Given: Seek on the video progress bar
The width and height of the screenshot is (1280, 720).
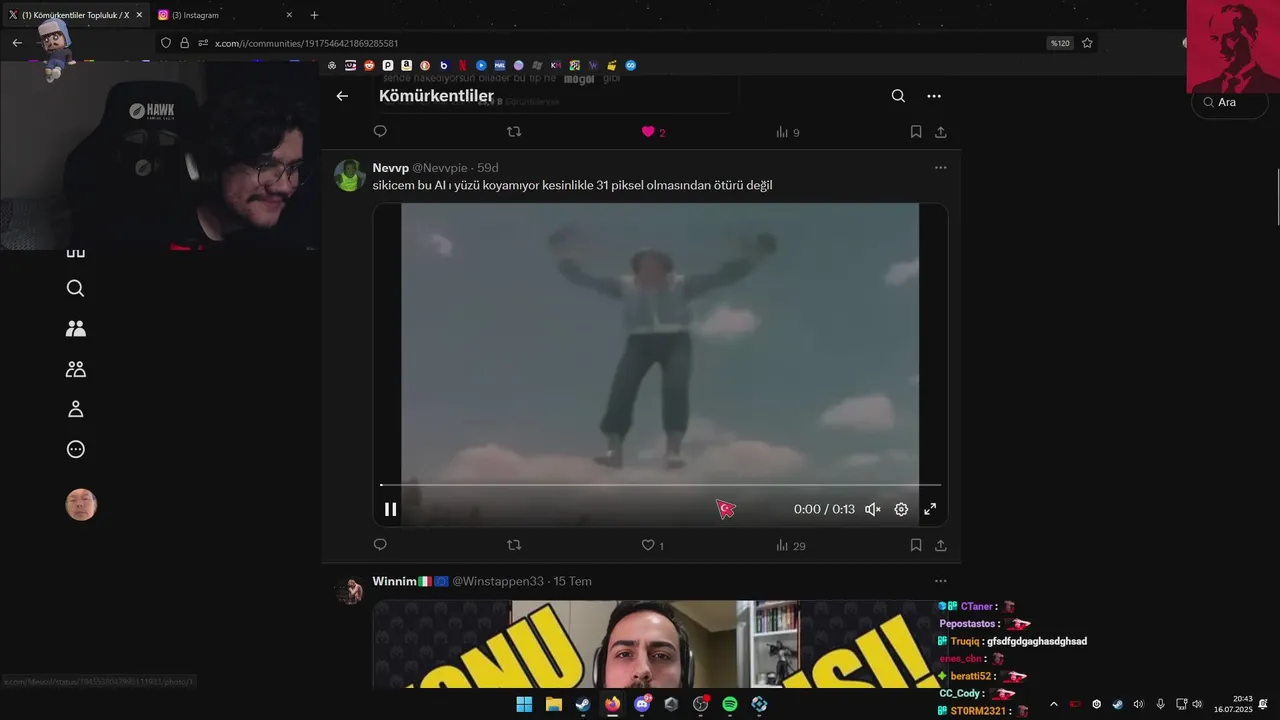Looking at the screenshot, I should [x=660, y=485].
